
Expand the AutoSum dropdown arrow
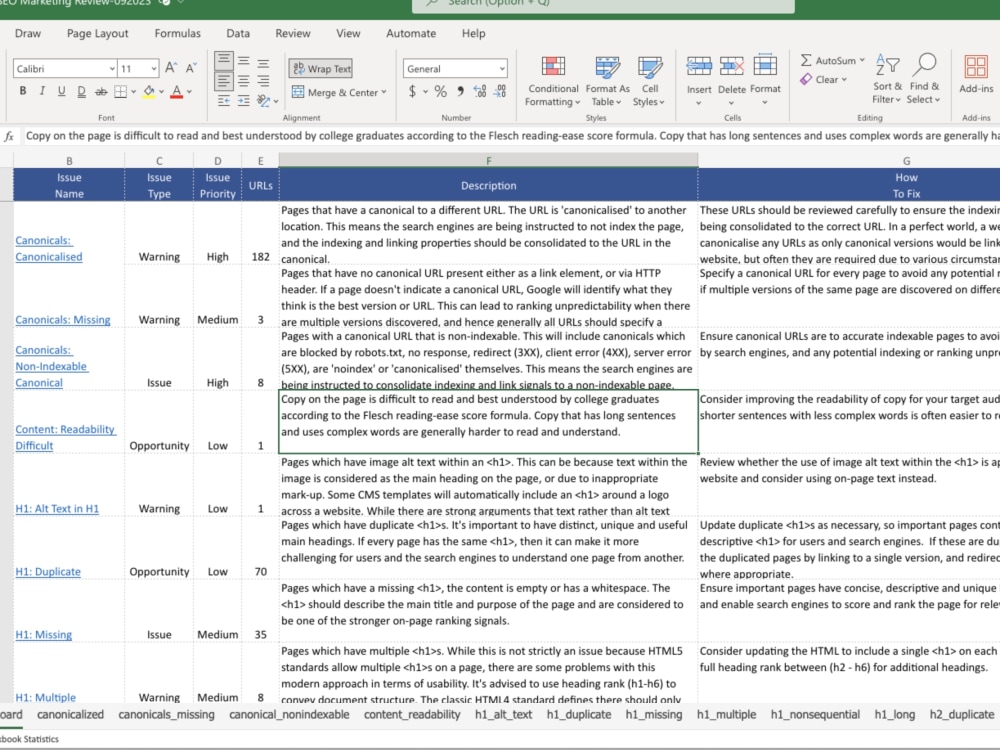pyautogui.click(x=862, y=60)
